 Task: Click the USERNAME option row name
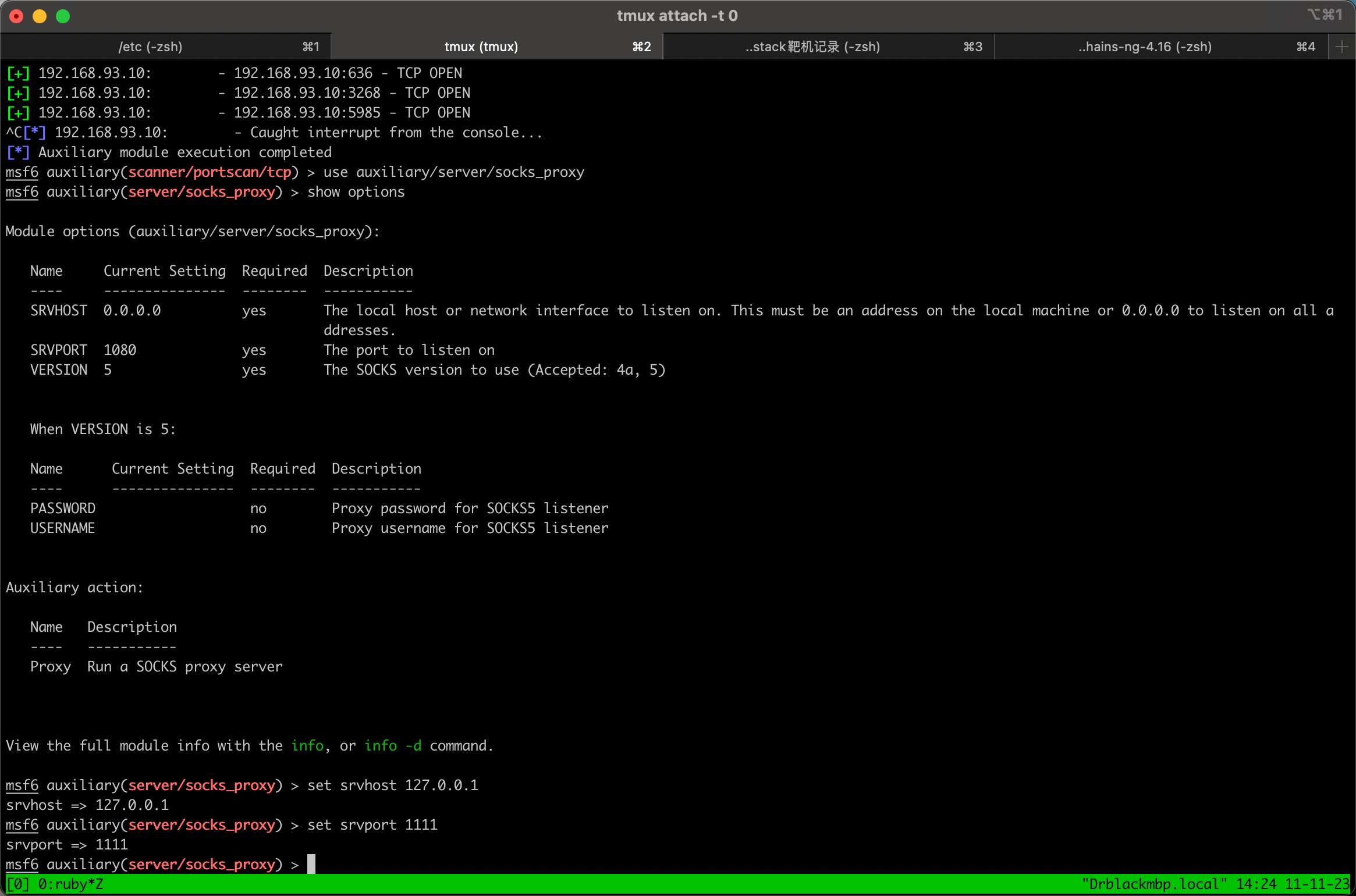63,528
